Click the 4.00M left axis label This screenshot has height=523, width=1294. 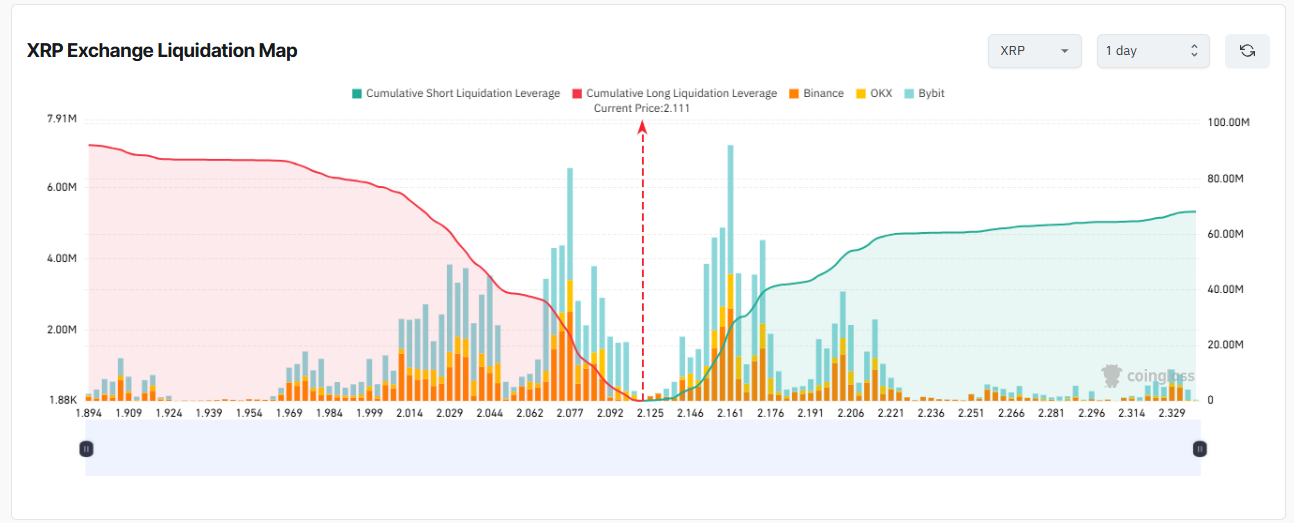[62, 259]
